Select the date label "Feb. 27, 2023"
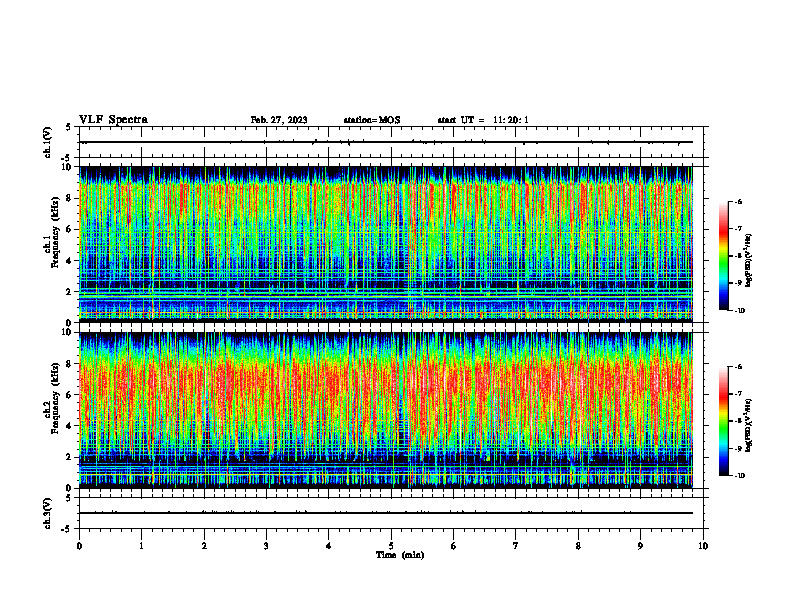 [x=279, y=120]
